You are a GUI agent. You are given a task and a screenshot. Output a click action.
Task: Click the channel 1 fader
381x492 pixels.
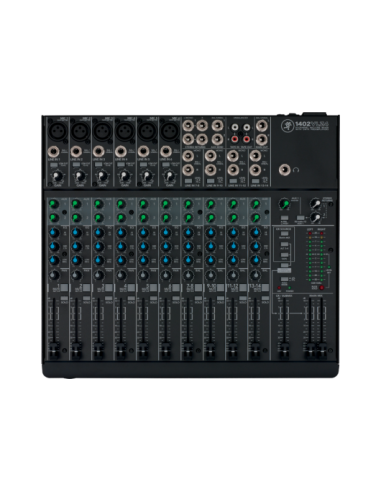click(54, 350)
